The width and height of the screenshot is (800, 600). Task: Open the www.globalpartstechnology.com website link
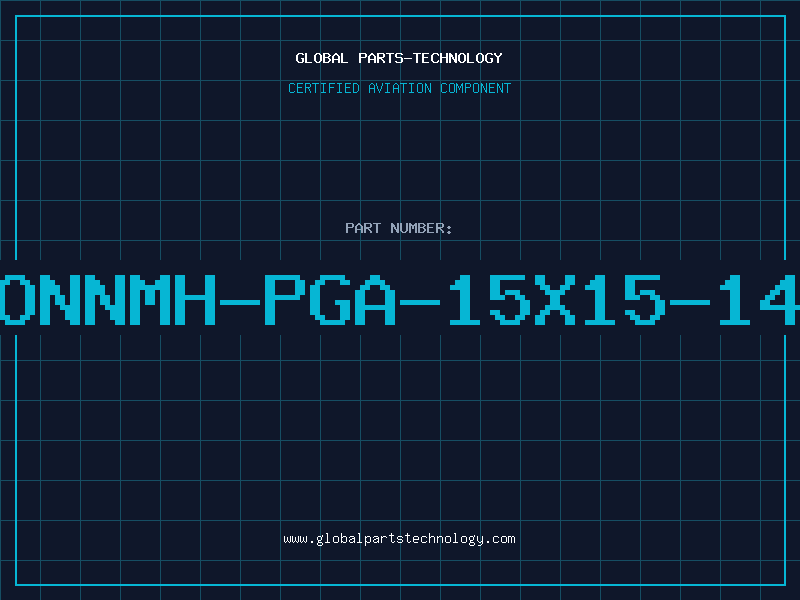pos(399,539)
